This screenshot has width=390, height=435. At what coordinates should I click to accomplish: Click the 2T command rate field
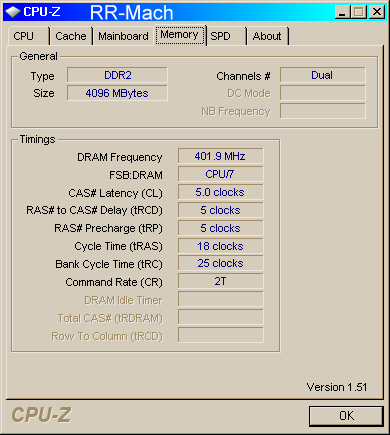coord(220,281)
